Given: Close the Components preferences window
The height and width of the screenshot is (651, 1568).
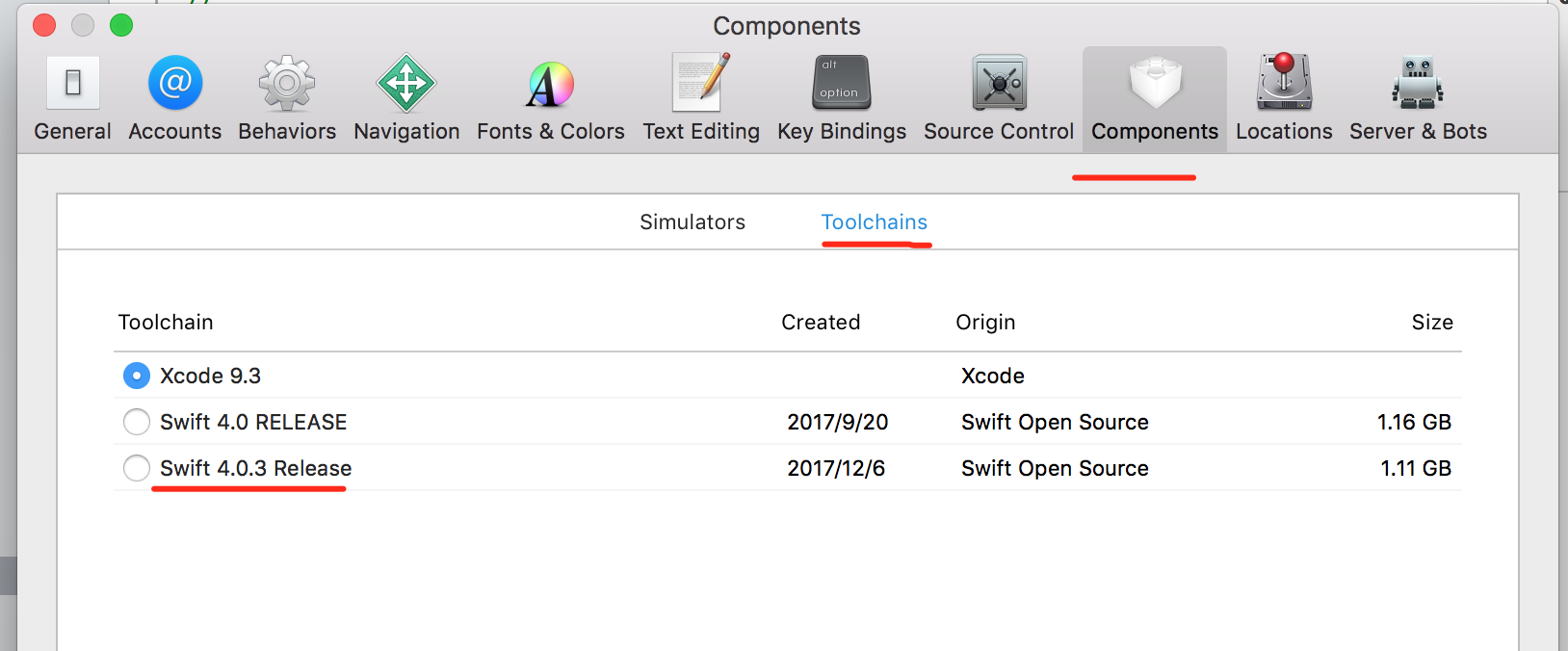Looking at the screenshot, I should point(44,25).
